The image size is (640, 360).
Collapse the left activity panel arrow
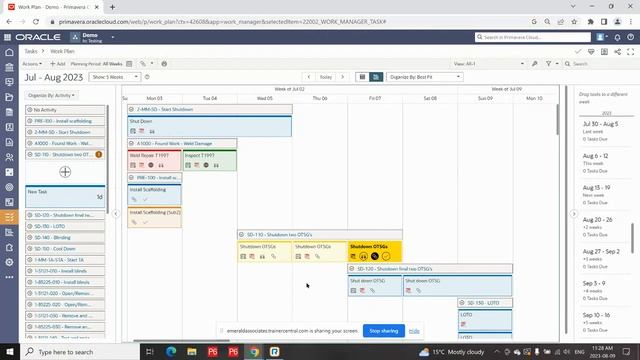click(116, 213)
